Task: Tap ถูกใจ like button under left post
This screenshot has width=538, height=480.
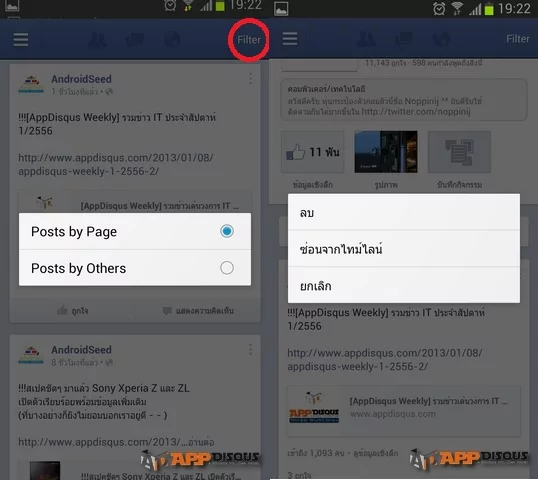Action: tap(72, 311)
